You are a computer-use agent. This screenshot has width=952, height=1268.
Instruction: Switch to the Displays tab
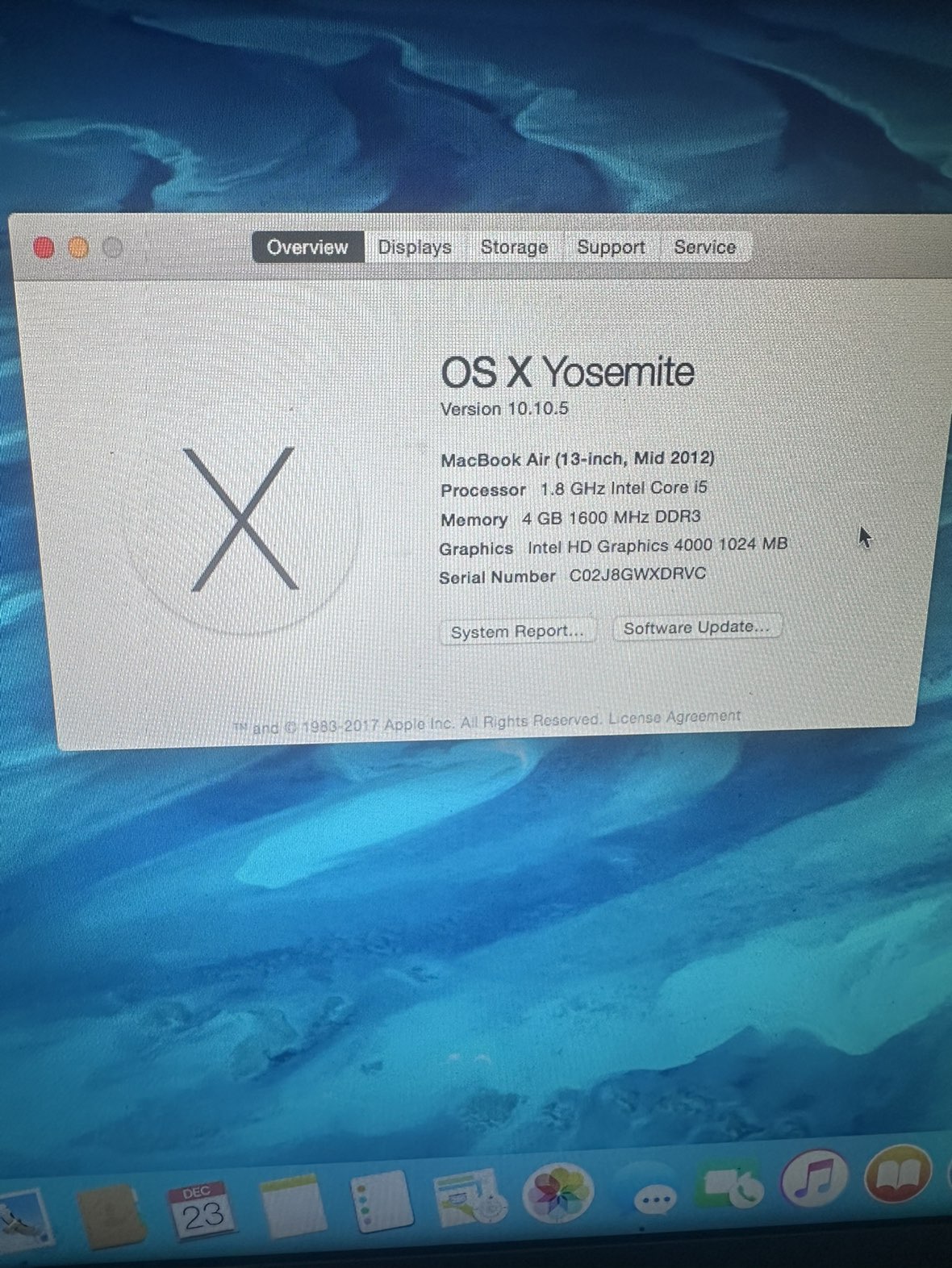[x=415, y=247]
